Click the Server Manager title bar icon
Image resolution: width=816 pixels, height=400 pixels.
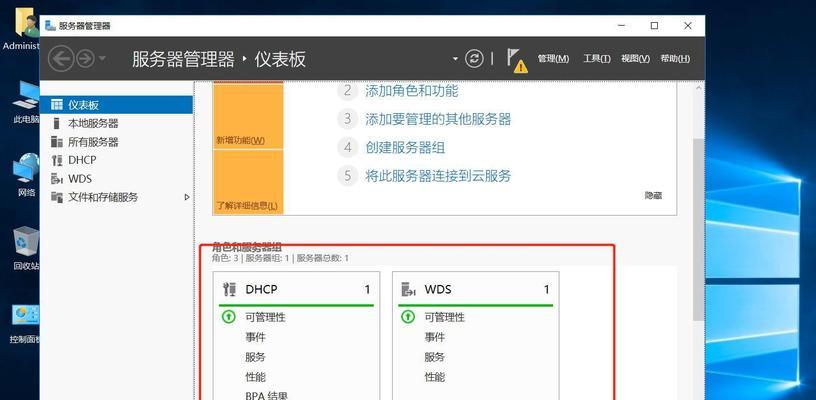[x=50, y=25]
